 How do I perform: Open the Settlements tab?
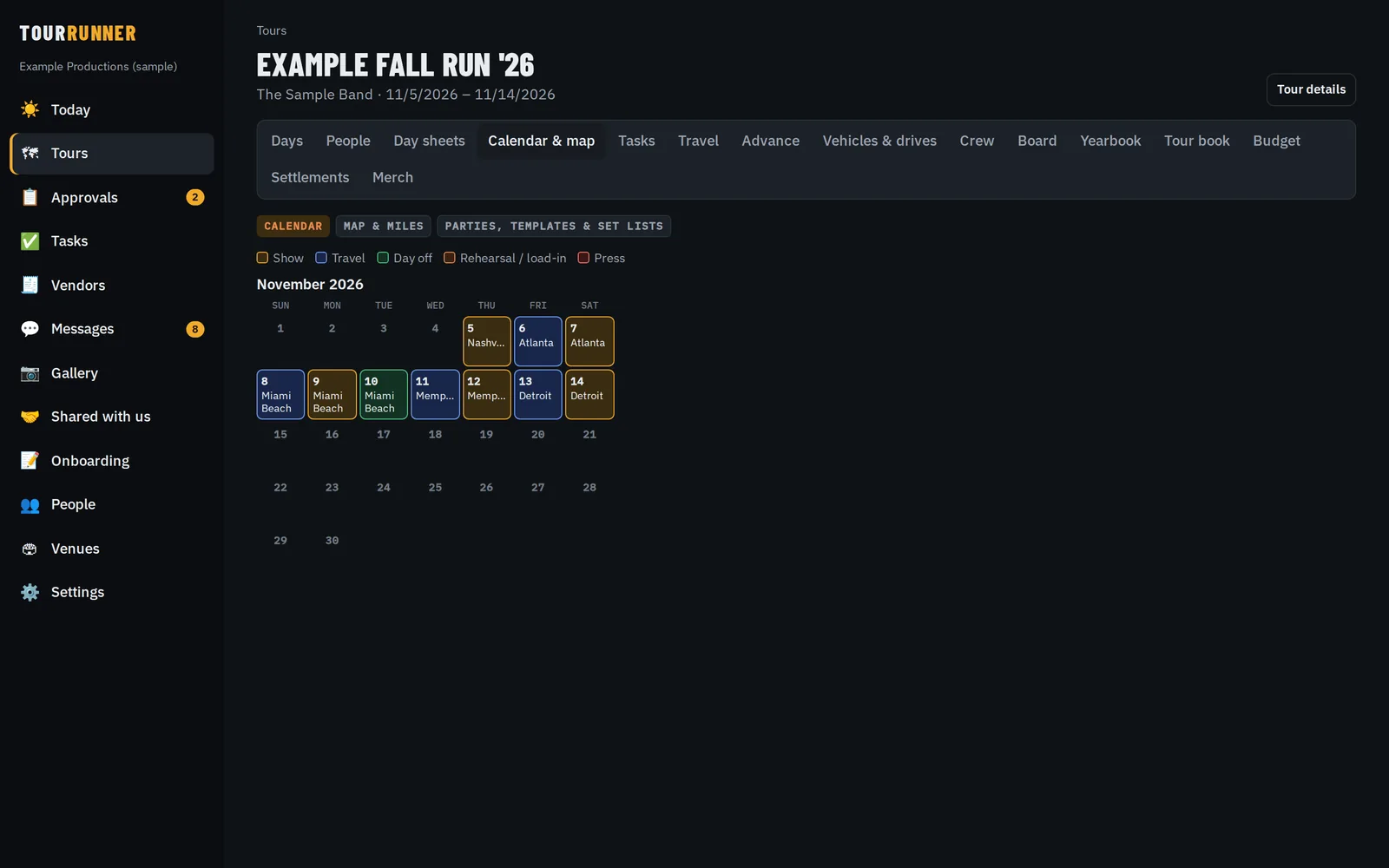coord(310,177)
